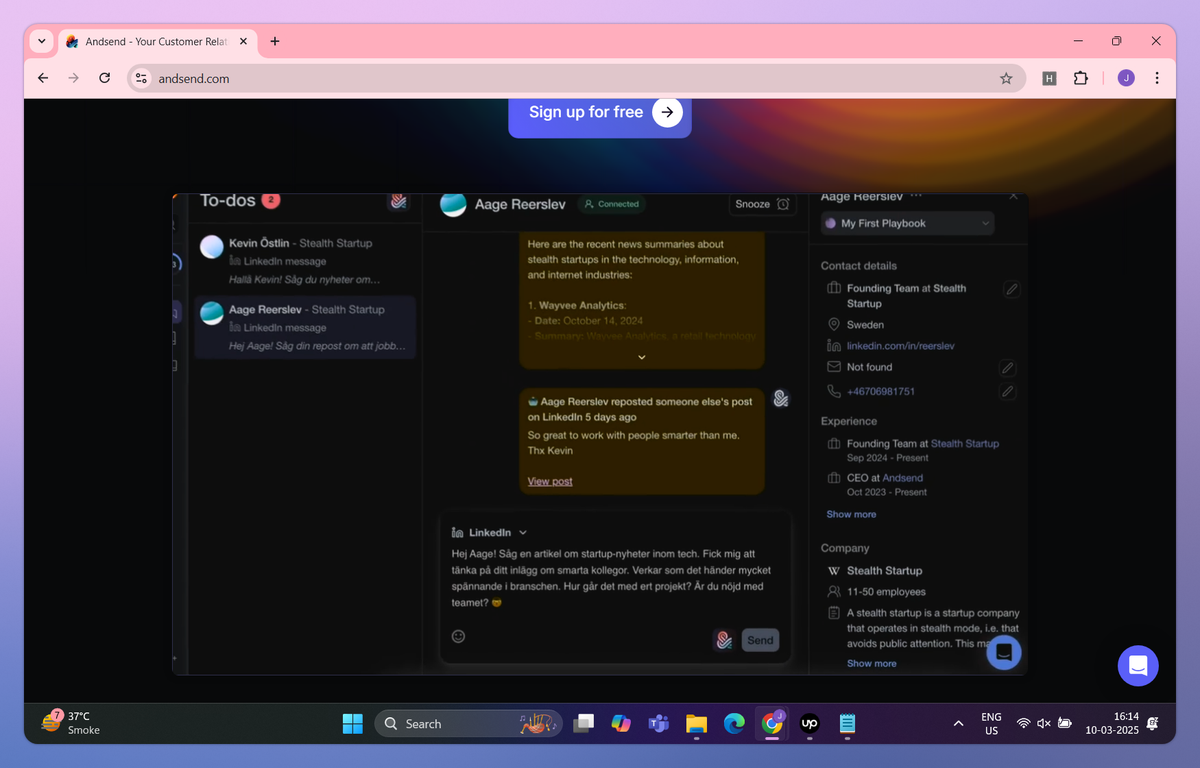
Task: Open Kevin Östlin's to-do item
Action: click(306, 261)
